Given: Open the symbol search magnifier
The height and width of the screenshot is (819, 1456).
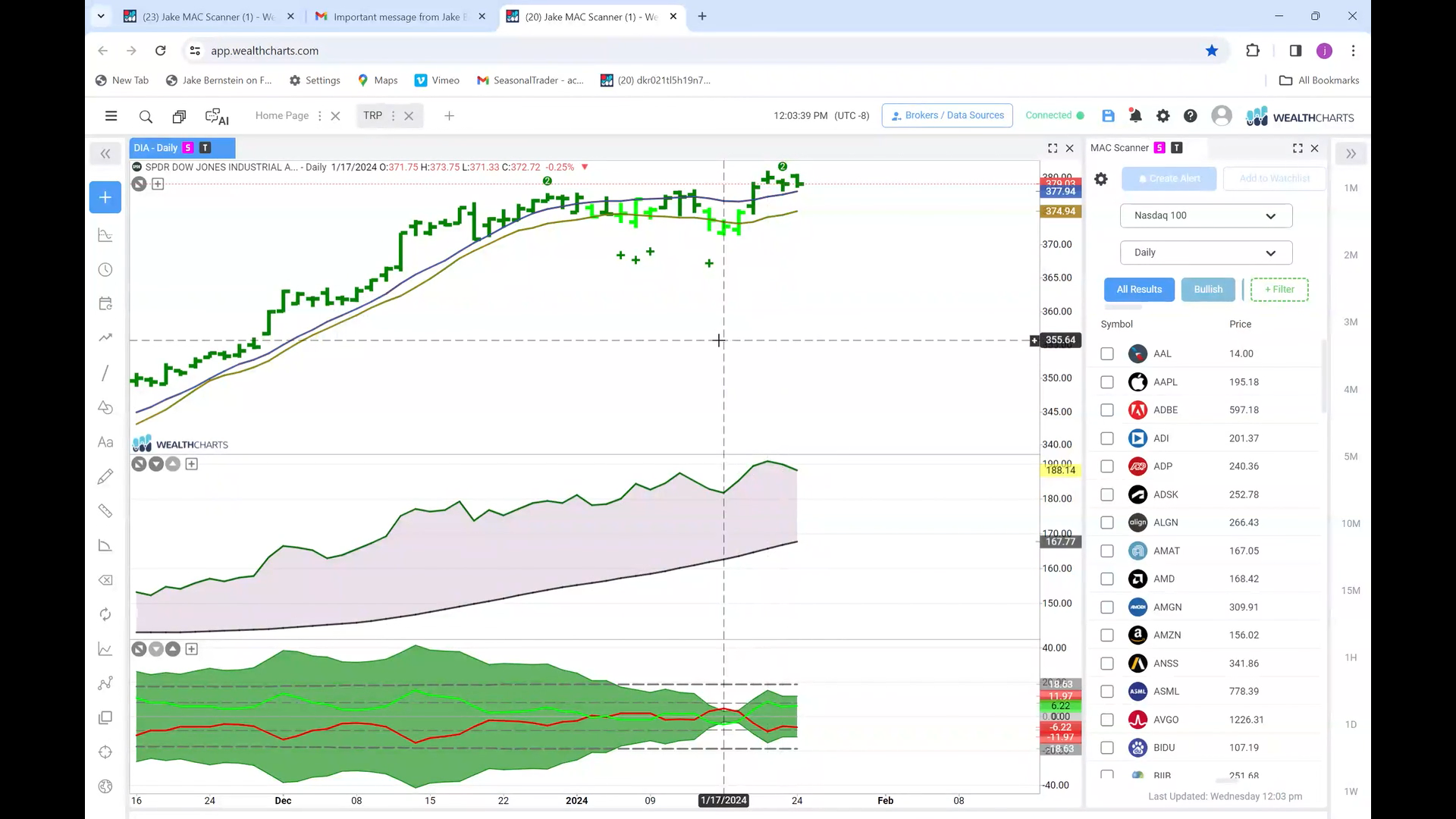Looking at the screenshot, I should (x=146, y=117).
